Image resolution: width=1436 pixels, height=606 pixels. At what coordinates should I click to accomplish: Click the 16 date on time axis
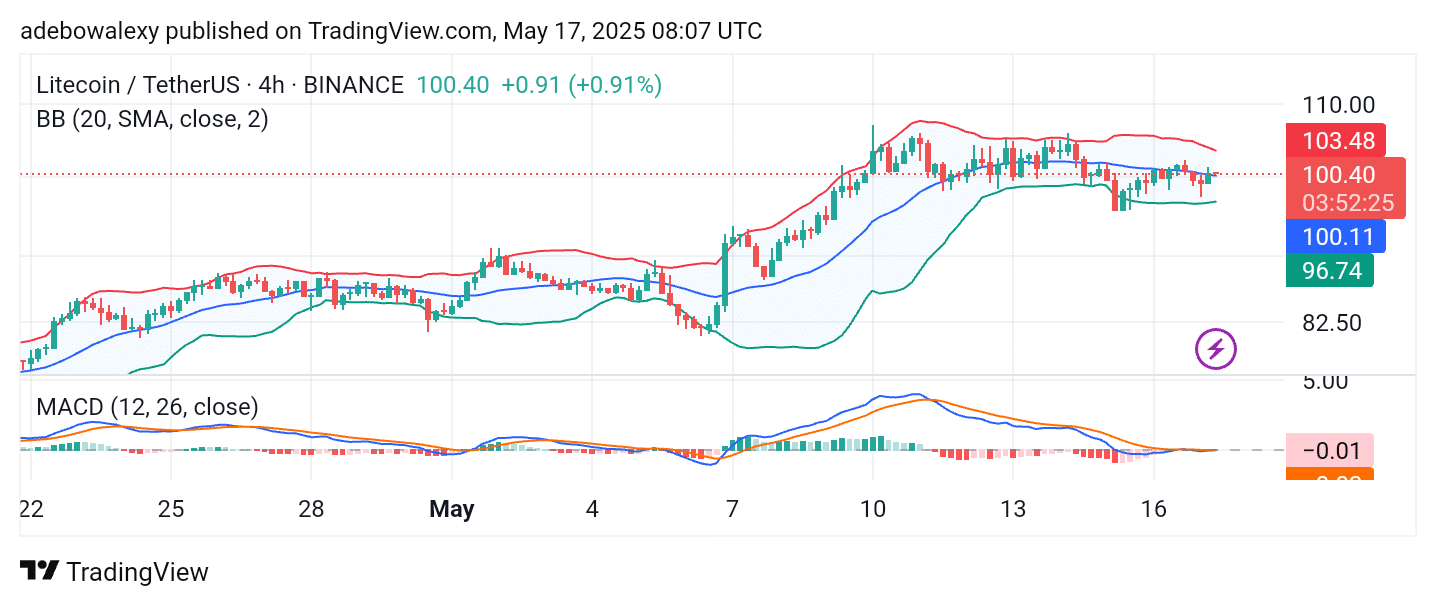[1153, 509]
